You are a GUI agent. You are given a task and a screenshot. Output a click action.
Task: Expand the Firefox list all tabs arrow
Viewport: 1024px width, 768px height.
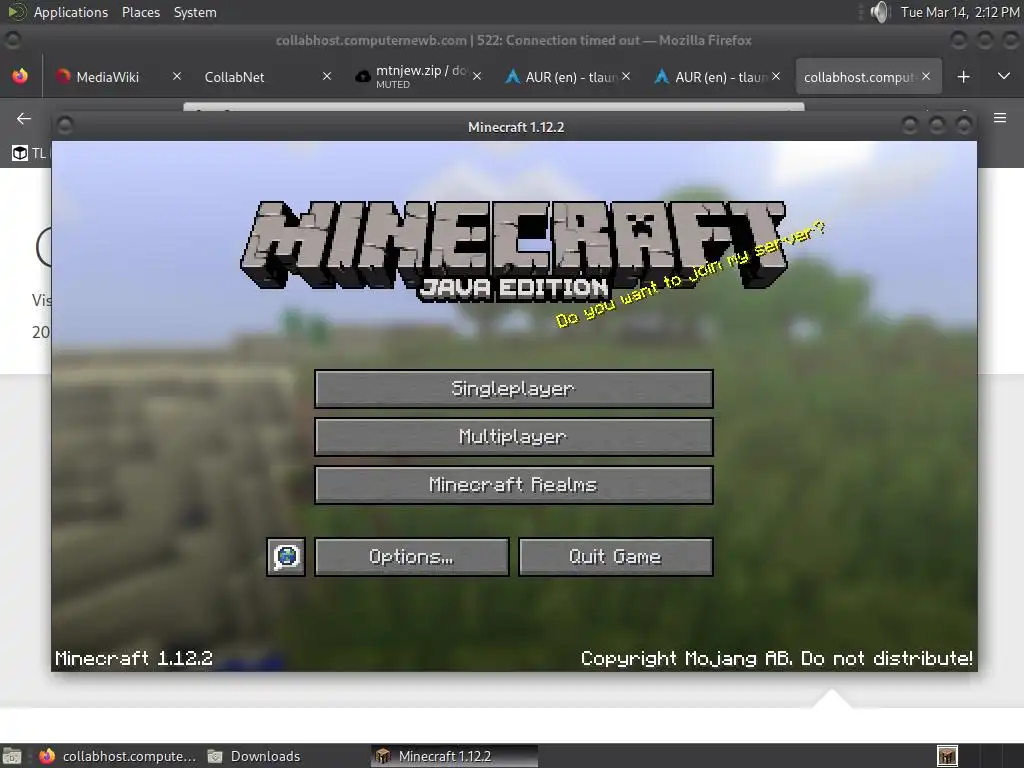pyautogui.click(x=1004, y=76)
